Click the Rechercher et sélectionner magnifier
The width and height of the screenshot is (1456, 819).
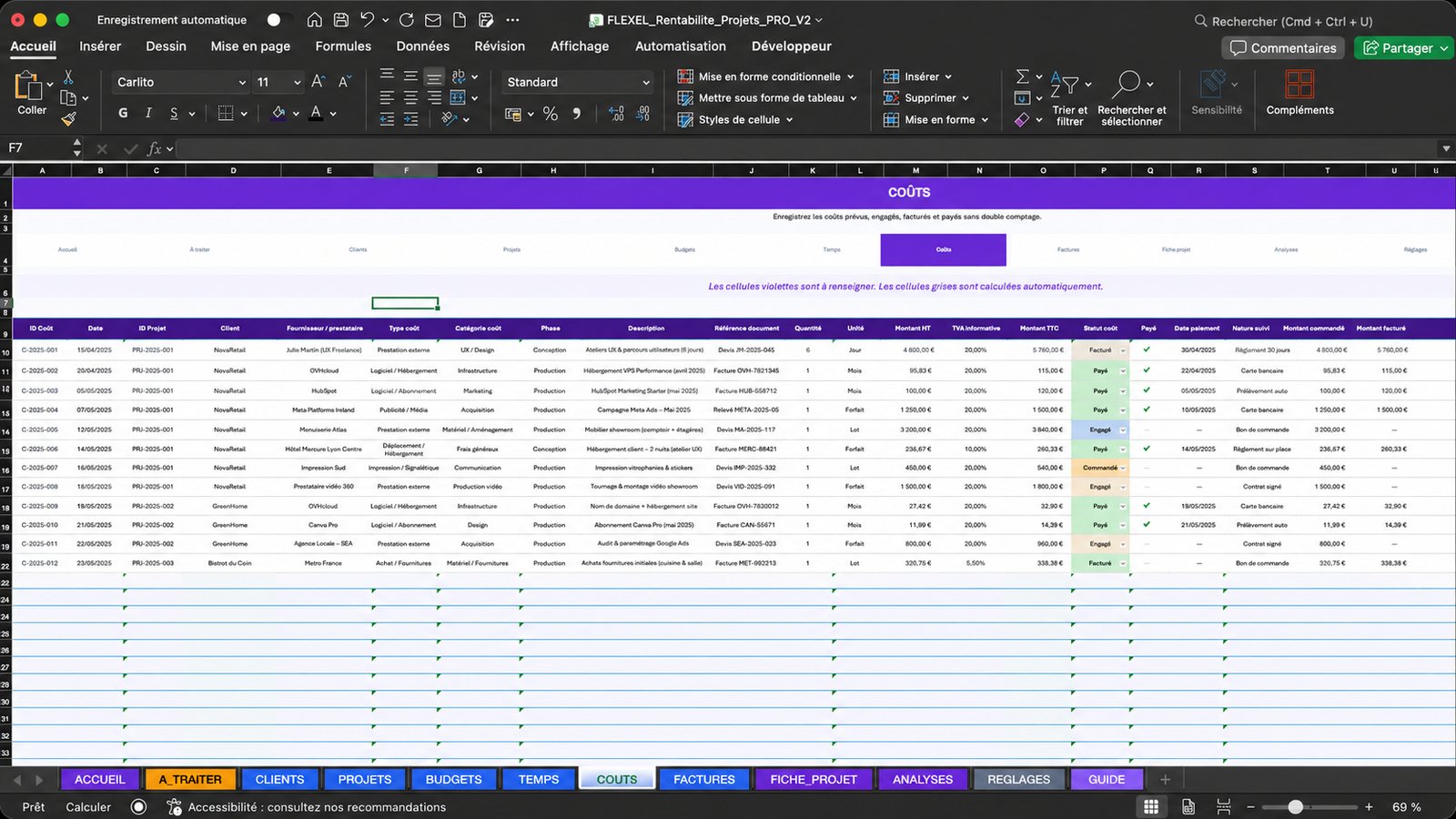(x=1126, y=84)
